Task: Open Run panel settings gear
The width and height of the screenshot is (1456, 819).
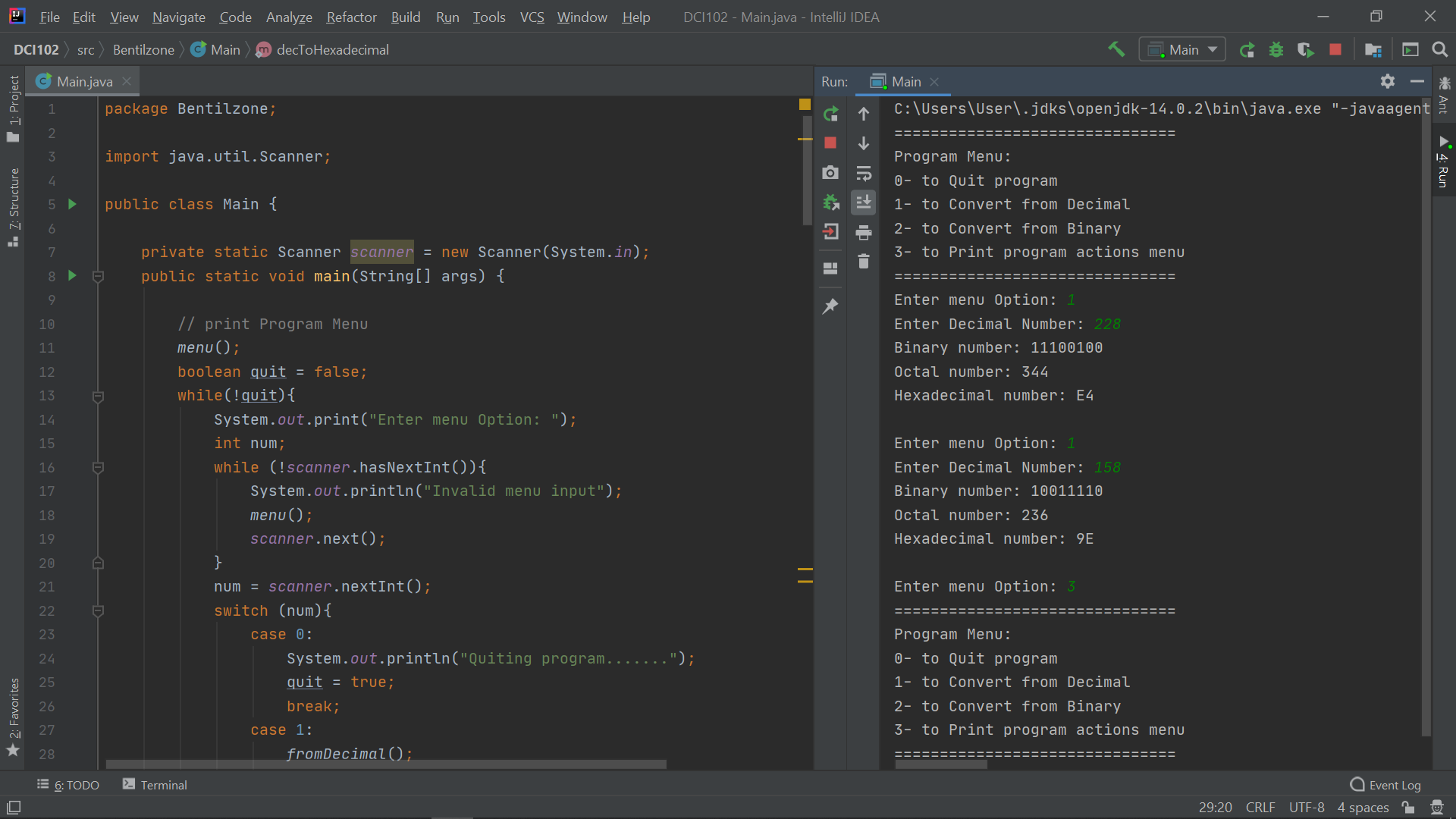Action: [x=1388, y=81]
